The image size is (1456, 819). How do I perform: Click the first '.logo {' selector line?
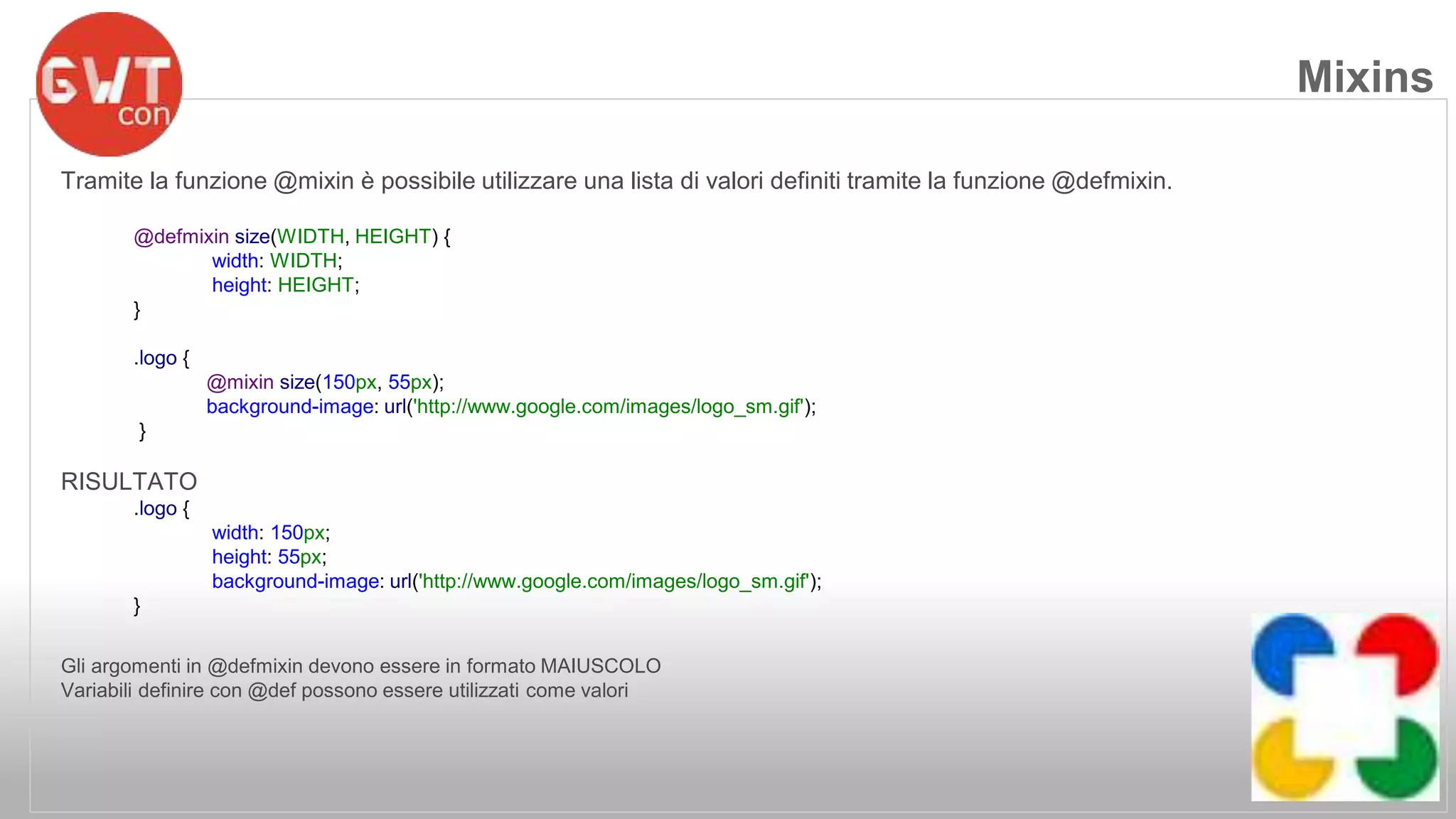[161, 358]
